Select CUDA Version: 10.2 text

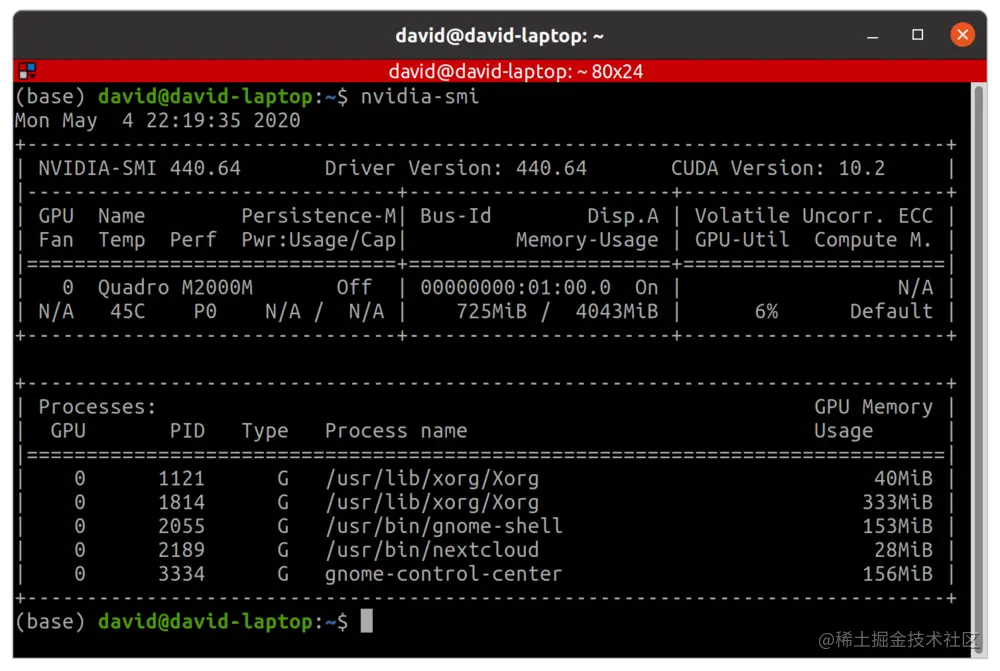point(777,168)
